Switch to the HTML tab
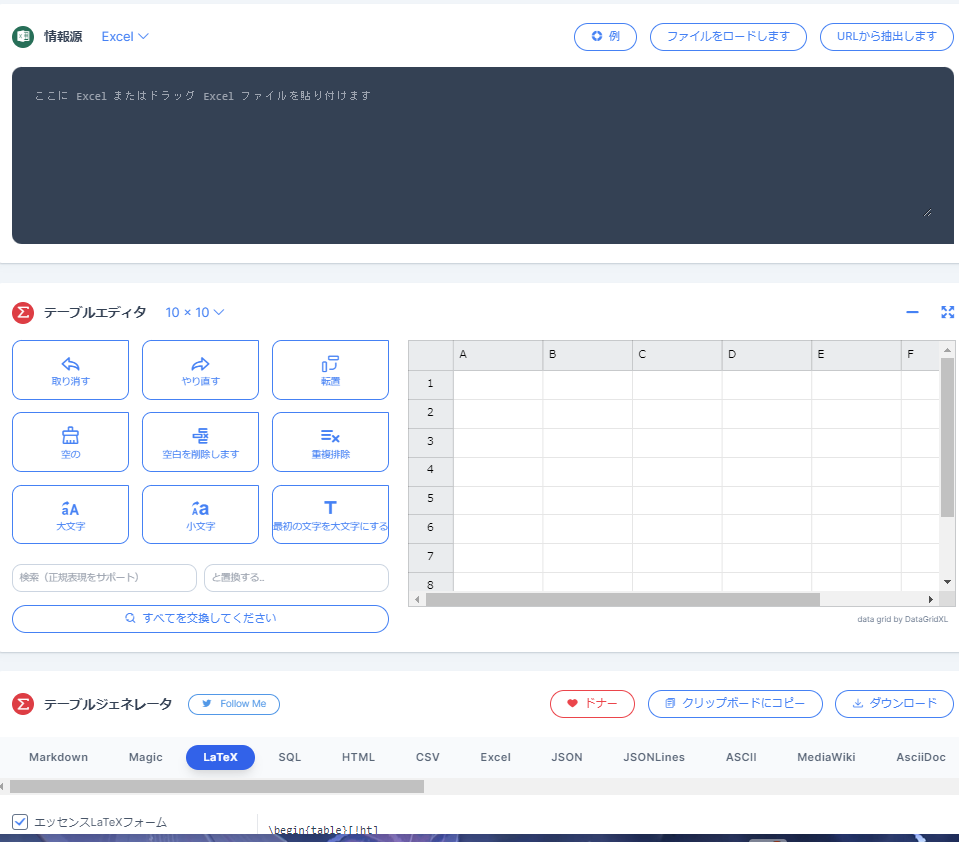This screenshot has width=959, height=842. (x=358, y=757)
